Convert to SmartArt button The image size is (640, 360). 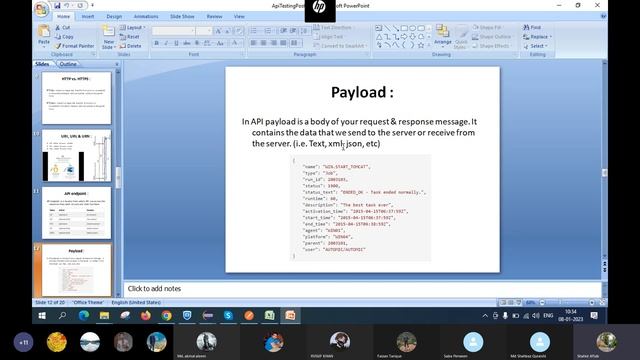340,46
